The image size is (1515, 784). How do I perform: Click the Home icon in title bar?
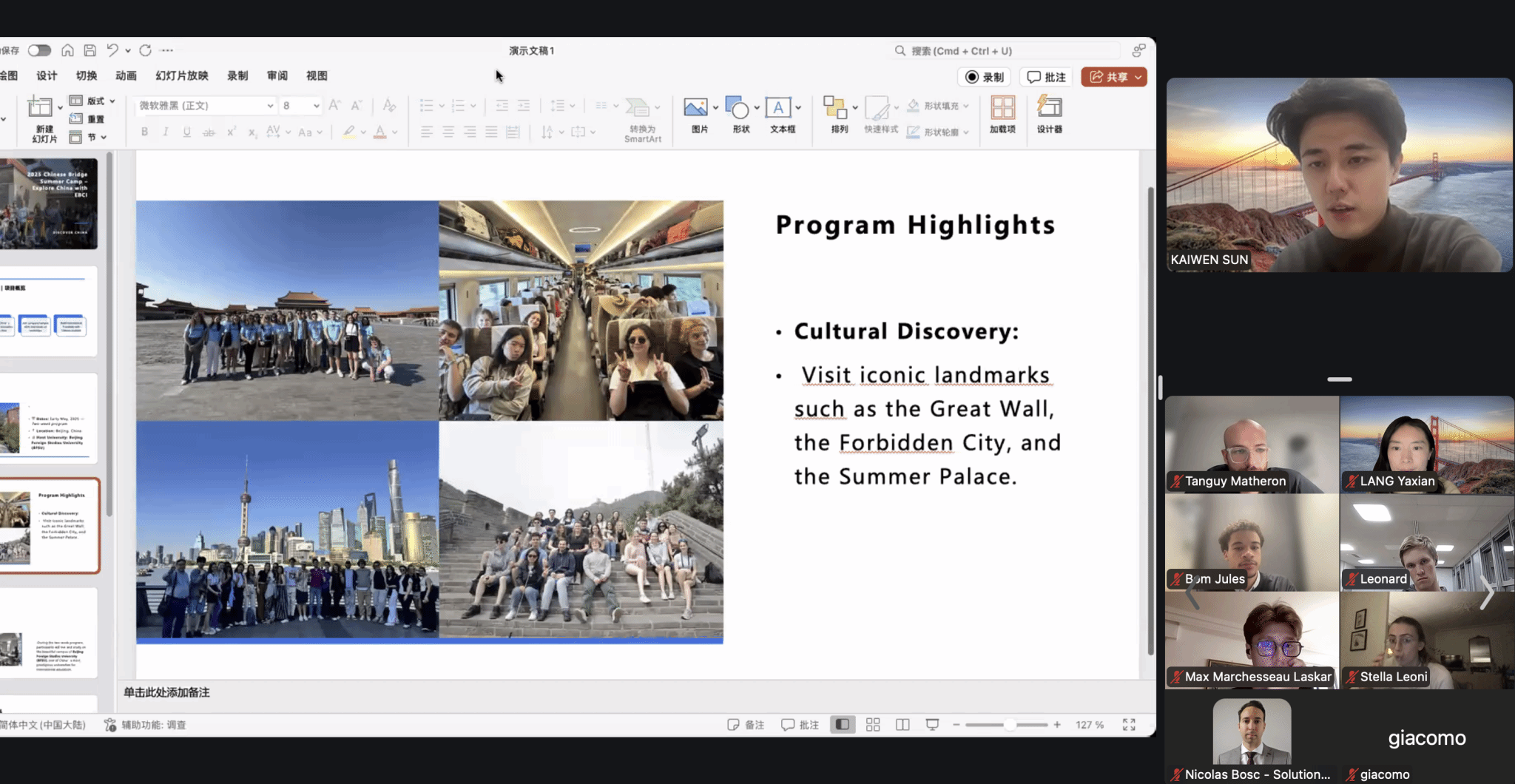(x=67, y=50)
